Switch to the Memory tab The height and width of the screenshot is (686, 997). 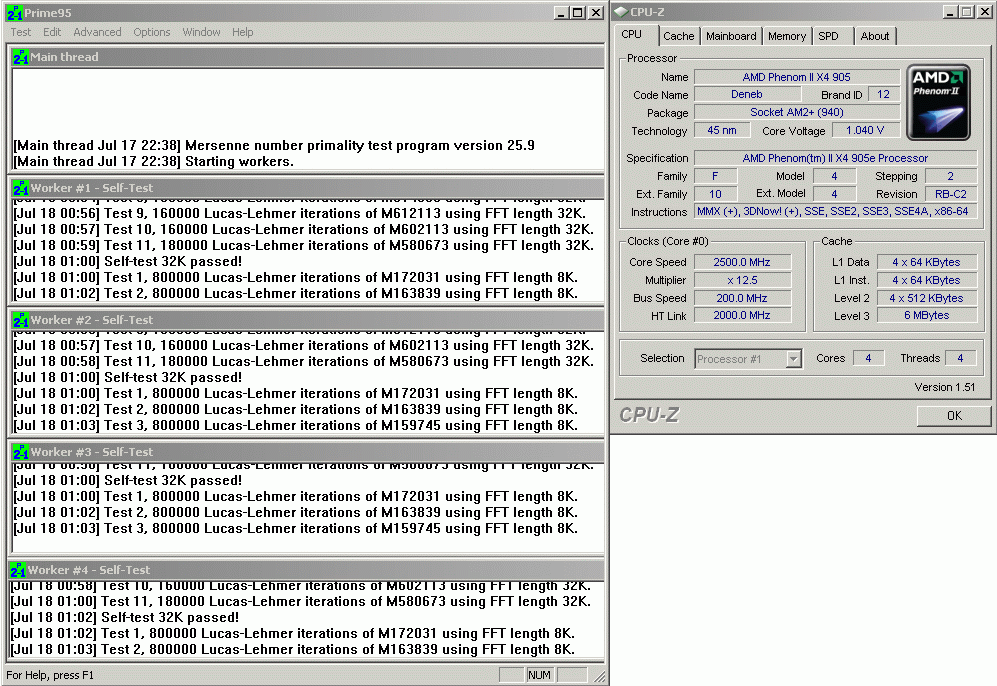(786, 36)
